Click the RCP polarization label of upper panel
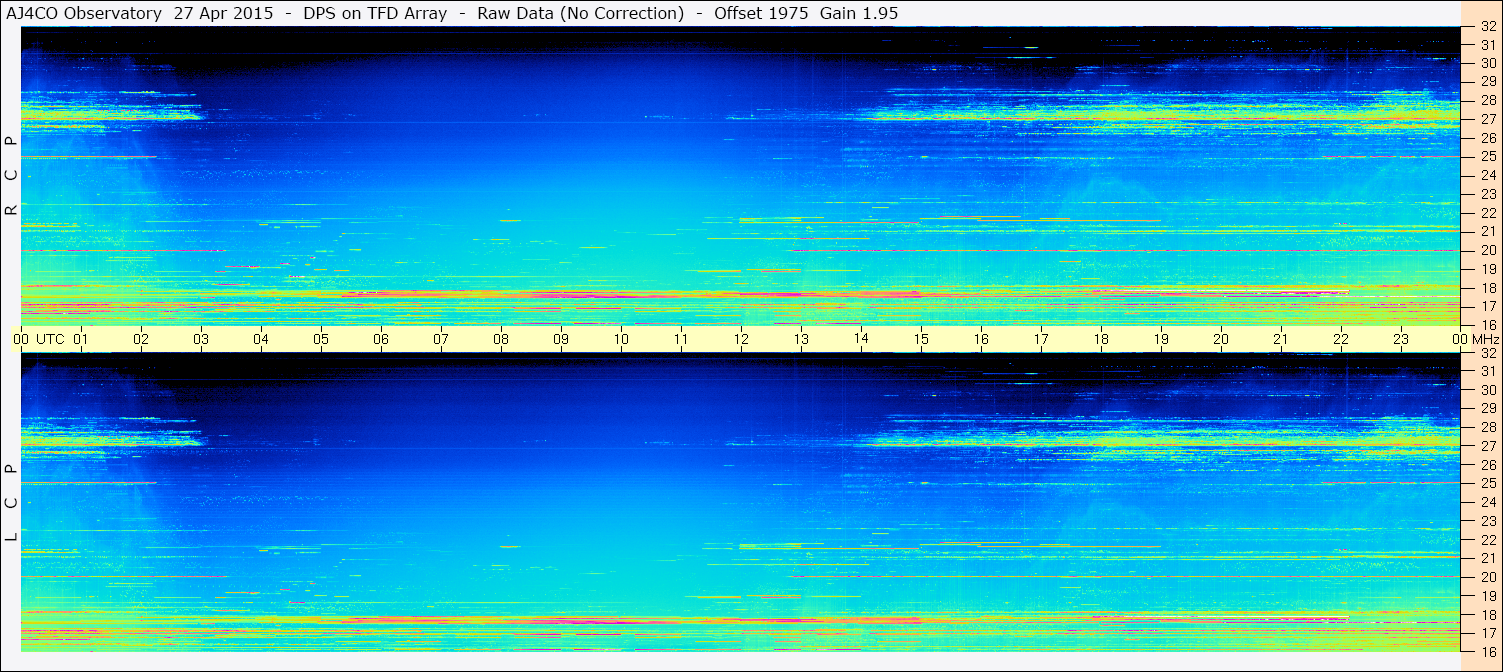 coord(11,175)
